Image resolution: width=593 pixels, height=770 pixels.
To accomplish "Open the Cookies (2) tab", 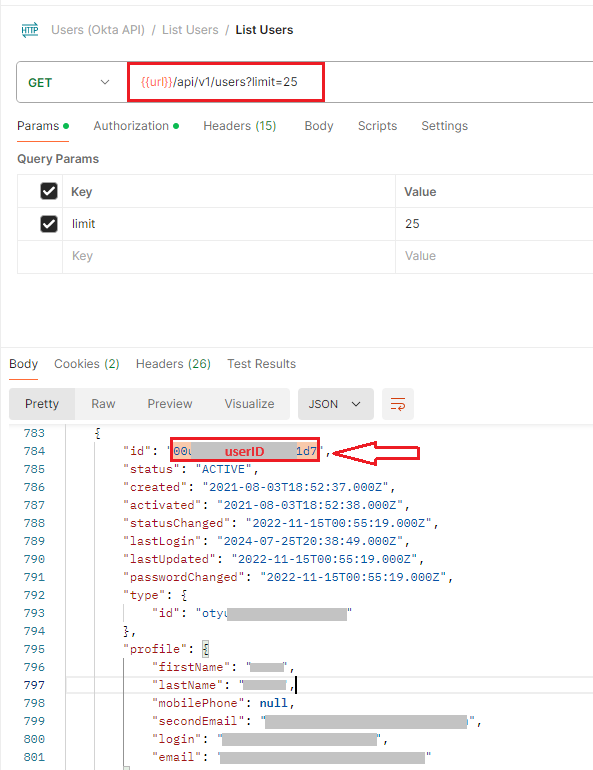I will [86, 364].
